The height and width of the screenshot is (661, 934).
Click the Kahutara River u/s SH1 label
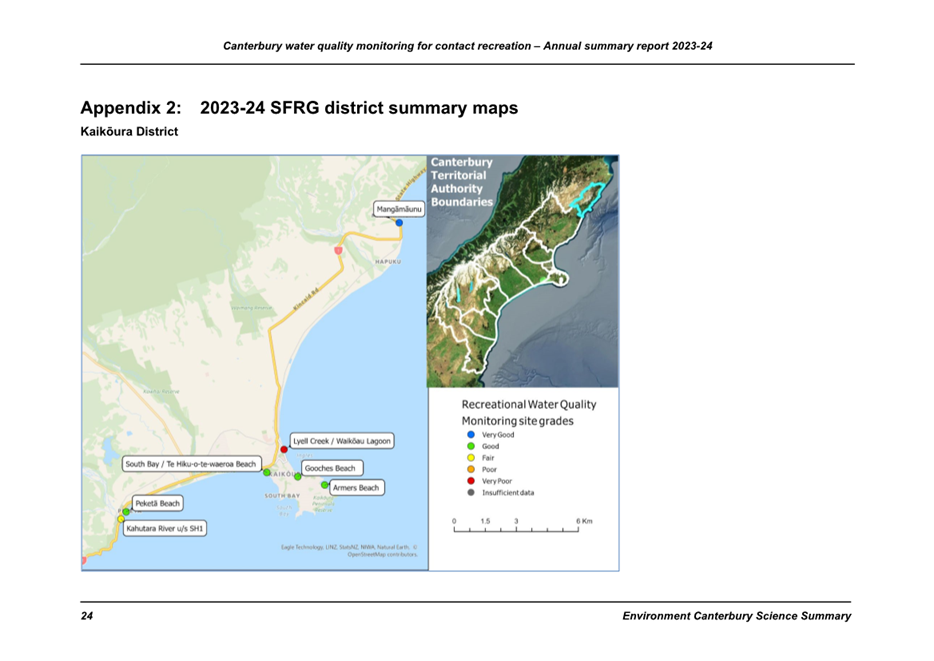(165, 528)
